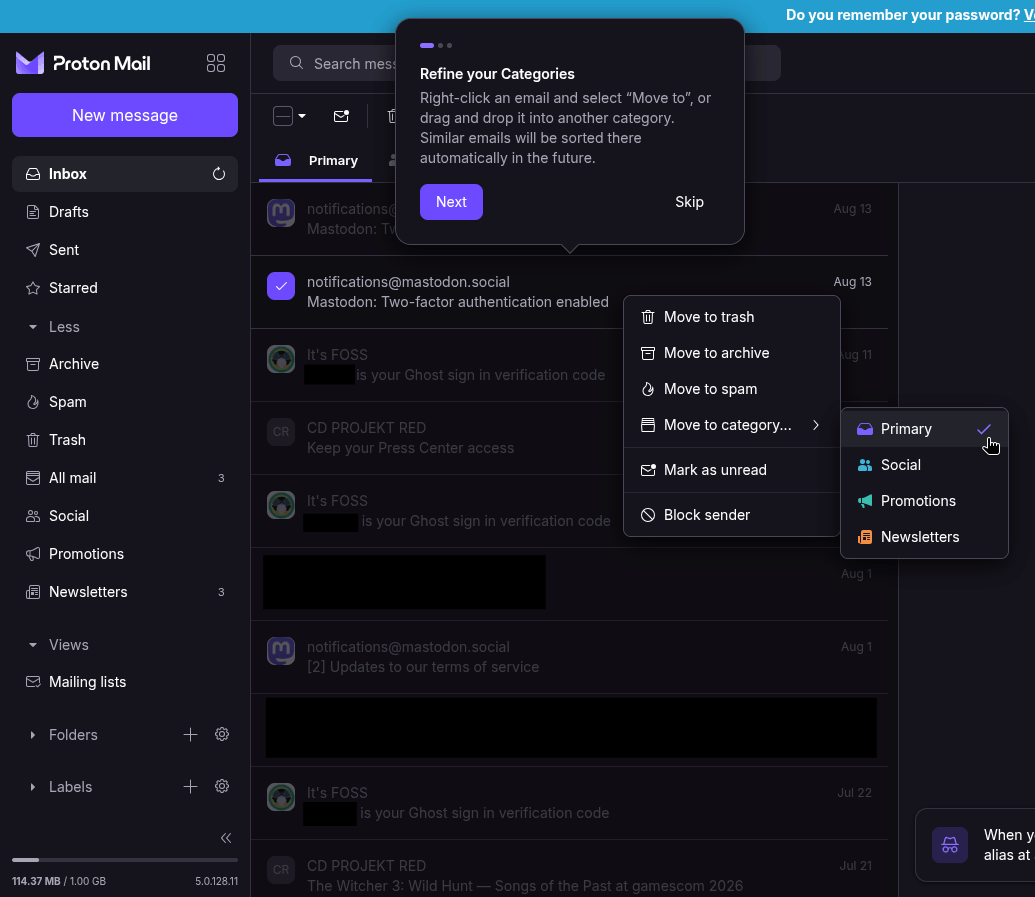
Task: Click the version number 5.0.128.11
Action: click(217, 881)
